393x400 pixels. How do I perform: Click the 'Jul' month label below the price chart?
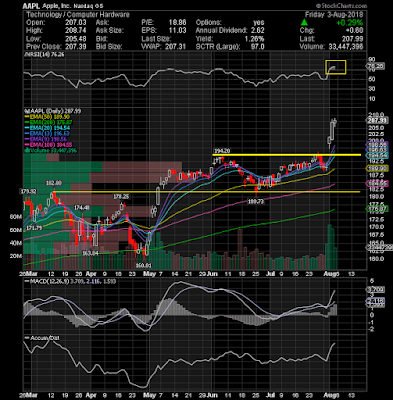(x=271, y=274)
